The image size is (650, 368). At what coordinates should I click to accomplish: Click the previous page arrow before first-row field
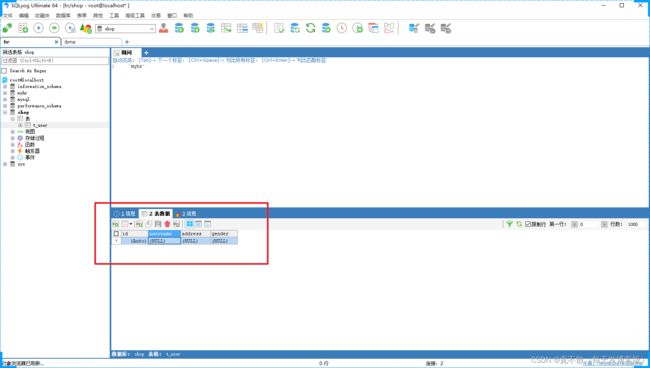(574, 224)
